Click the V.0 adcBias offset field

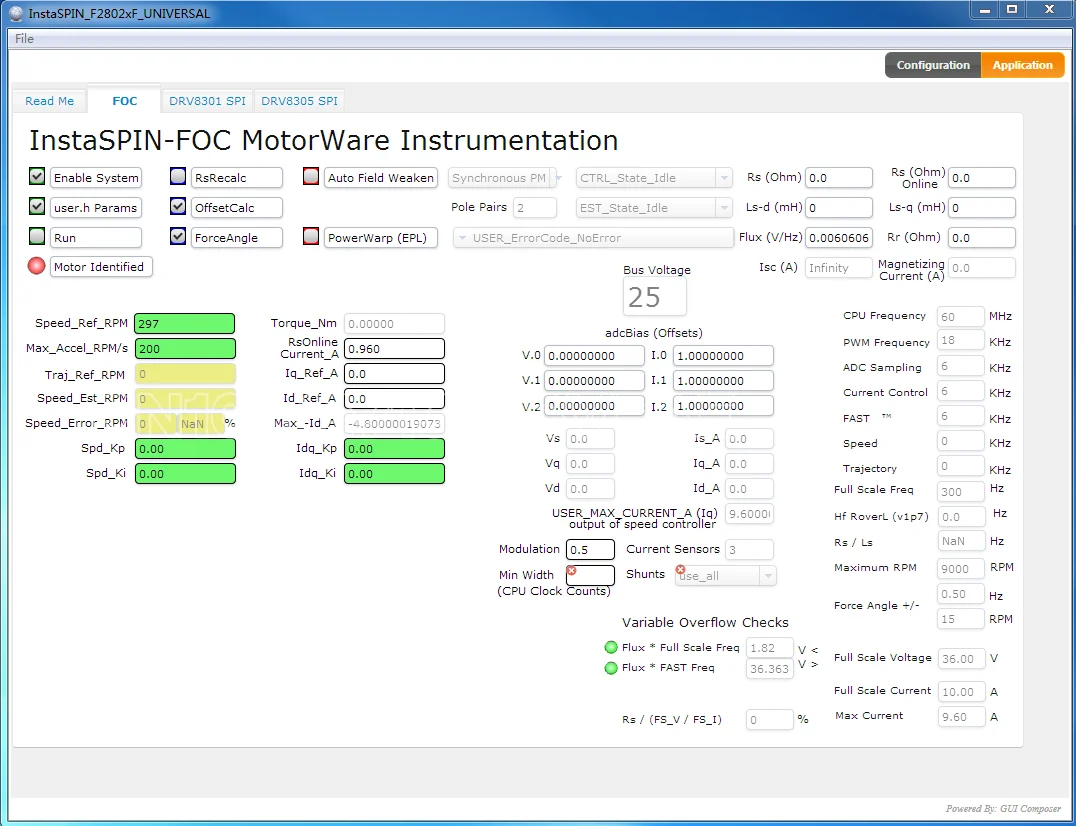point(594,355)
